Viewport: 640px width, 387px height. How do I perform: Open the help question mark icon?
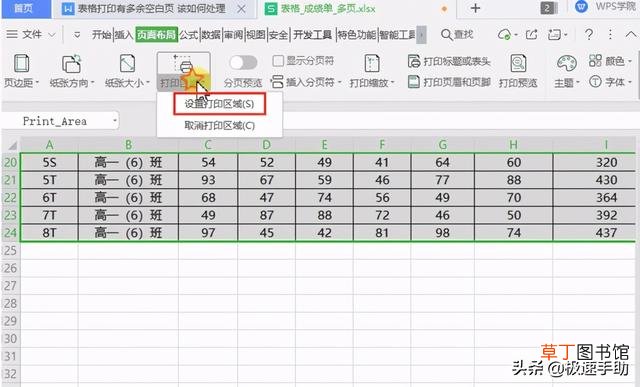click(x=589, y=35)
